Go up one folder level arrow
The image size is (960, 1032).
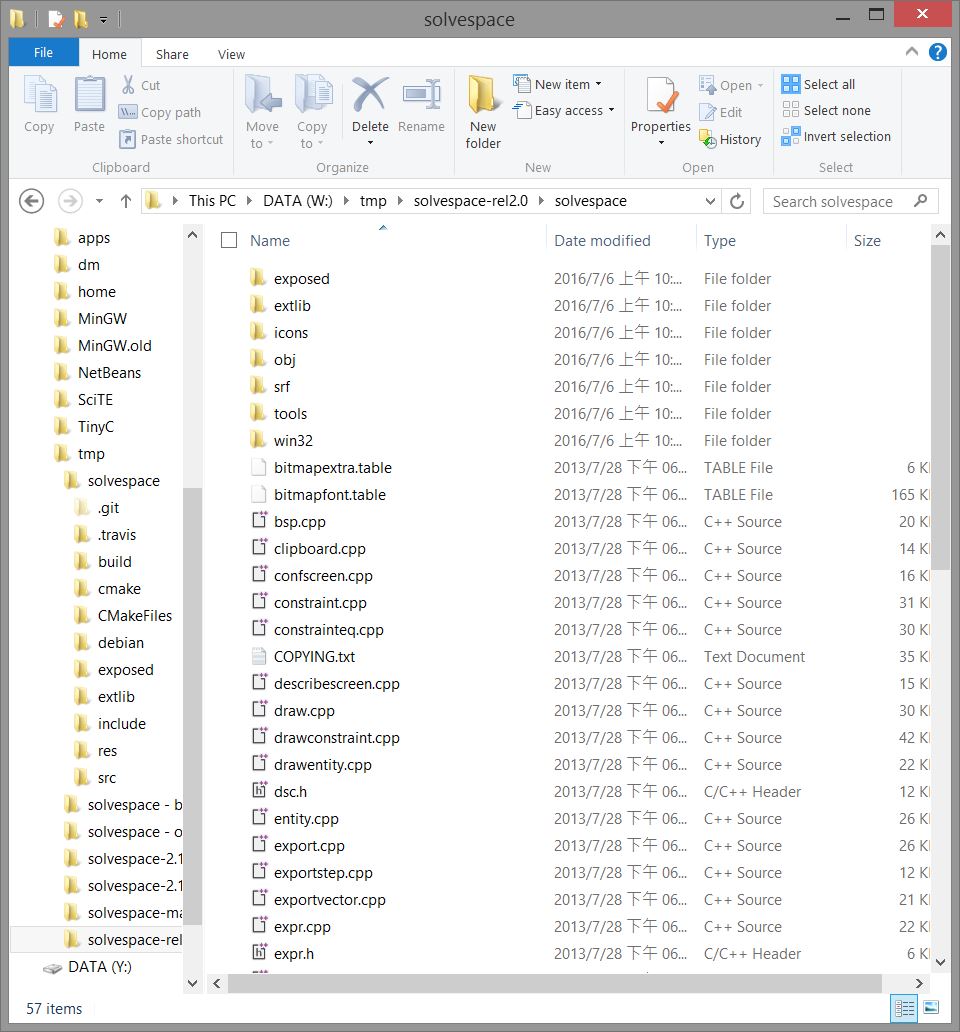(x=126, y=201)
